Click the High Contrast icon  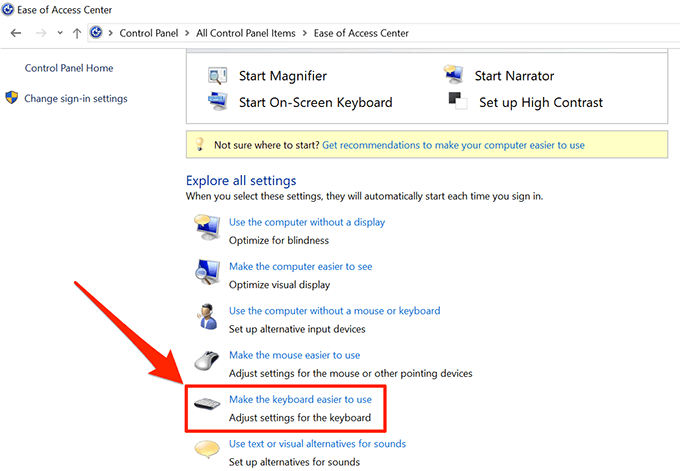(x=458, y=101)
